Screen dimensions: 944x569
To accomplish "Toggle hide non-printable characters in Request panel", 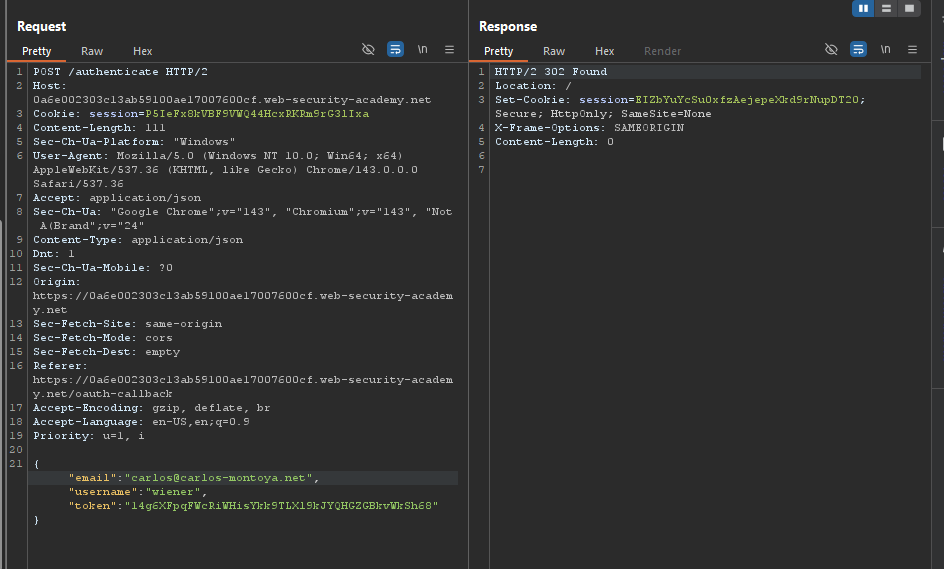I will tap(368, 49).
